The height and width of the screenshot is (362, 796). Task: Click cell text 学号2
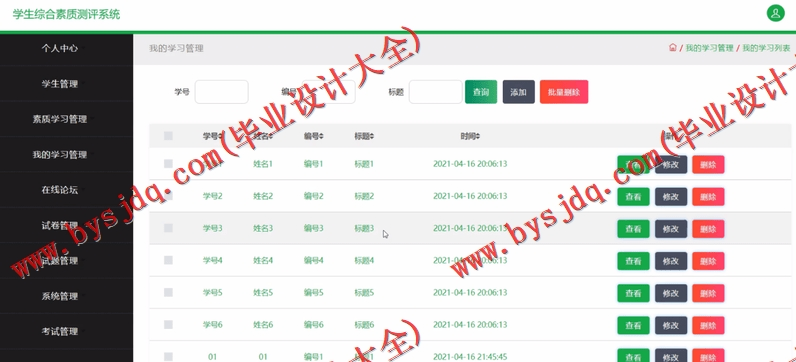213,196
